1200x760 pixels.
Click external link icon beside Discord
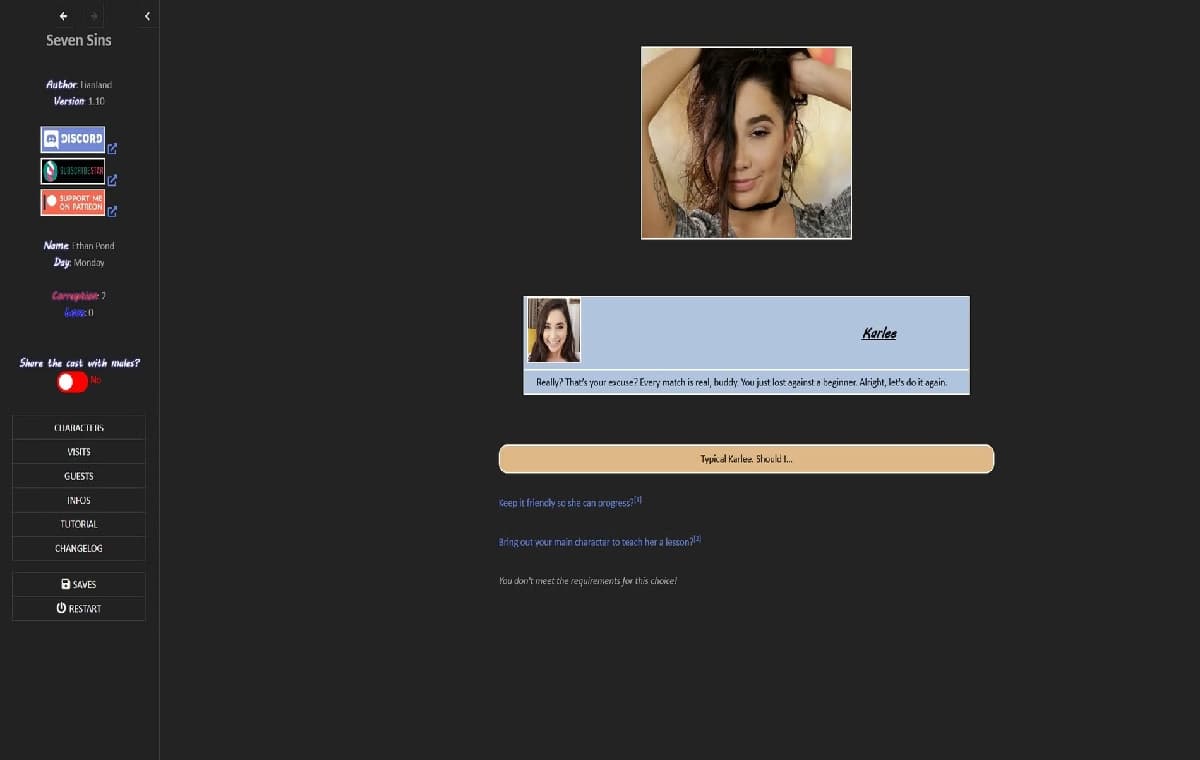point(112,149)
